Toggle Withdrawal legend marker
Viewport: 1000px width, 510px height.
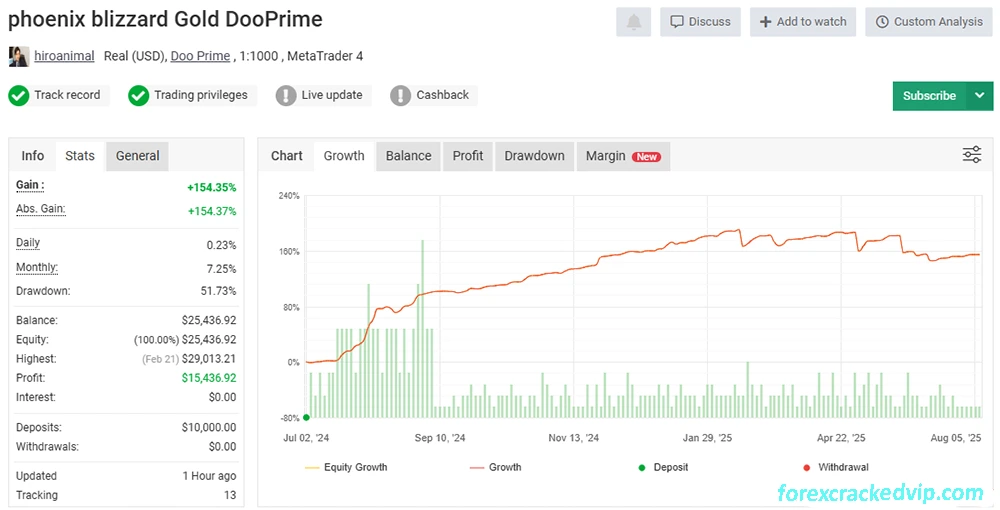click(836, 467)
